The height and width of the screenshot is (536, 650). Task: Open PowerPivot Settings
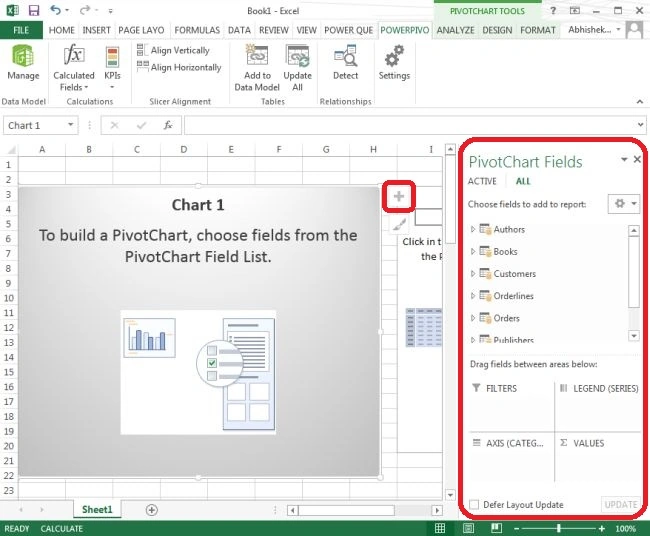coord(394,63)
